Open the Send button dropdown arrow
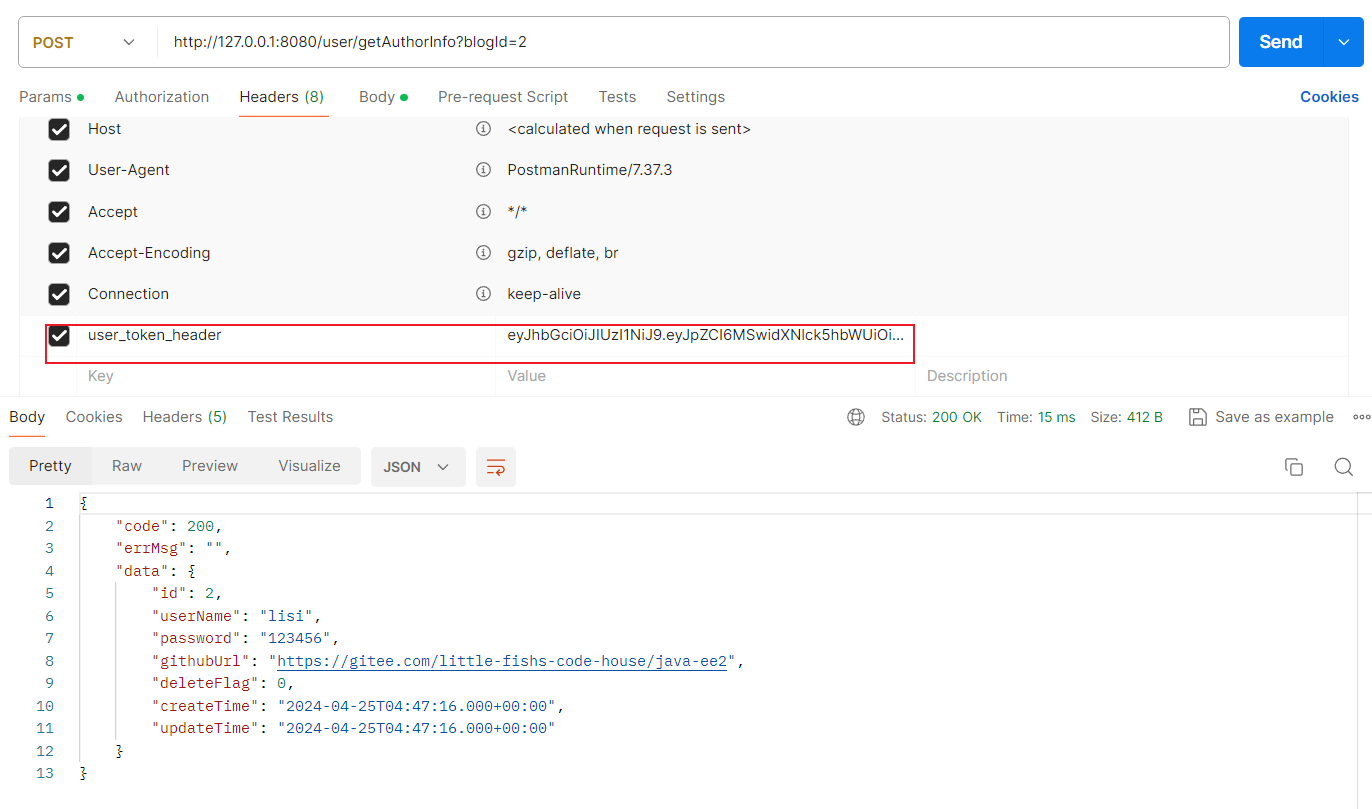The height and width of the screenshot is (809, 1372). pos(1342,42)
